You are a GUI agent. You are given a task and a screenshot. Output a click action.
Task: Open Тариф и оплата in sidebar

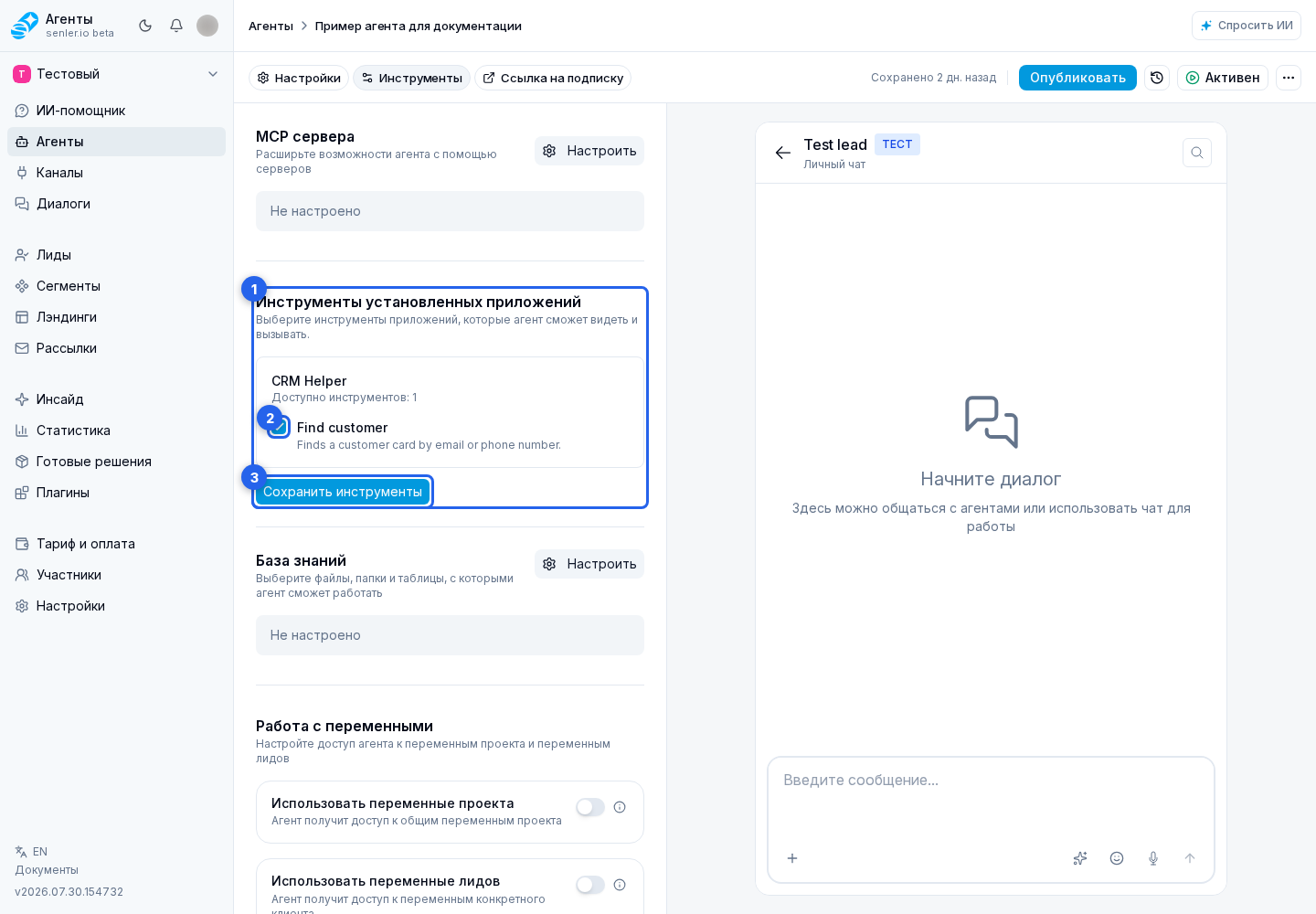pos(116,544)
